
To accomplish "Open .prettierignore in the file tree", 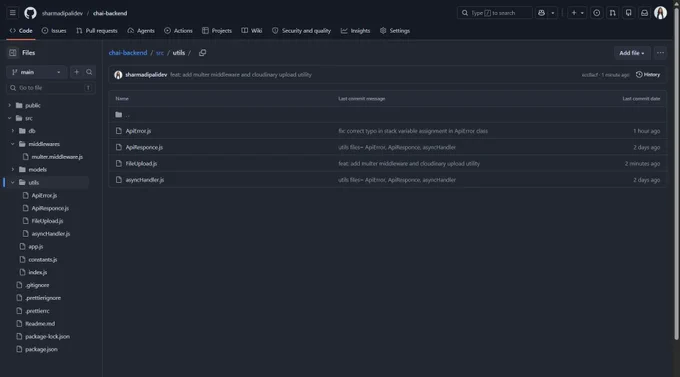I will (x=43, y=298).
